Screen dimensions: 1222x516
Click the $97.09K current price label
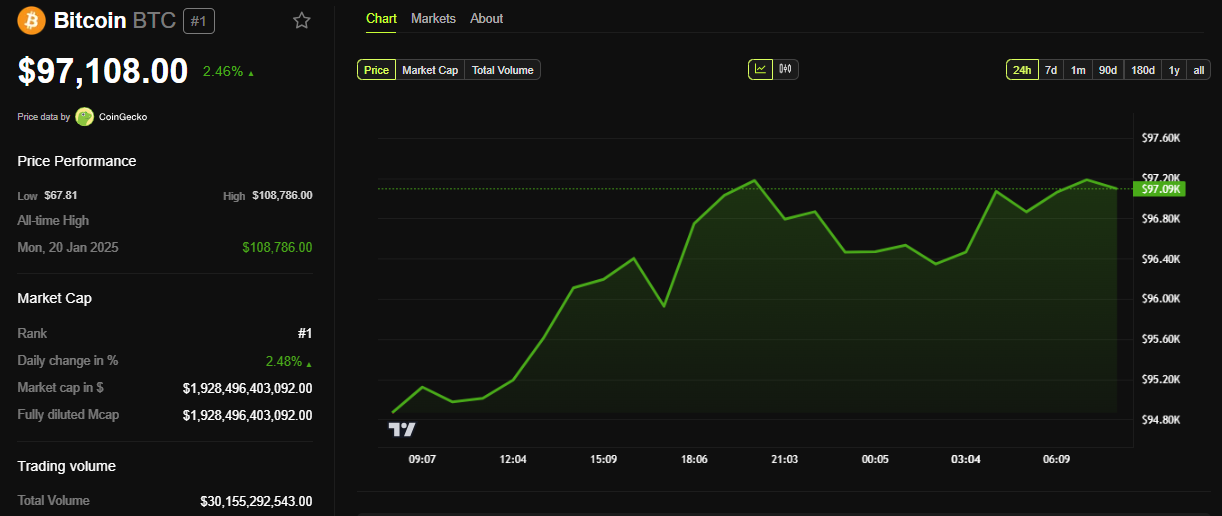1161,188
